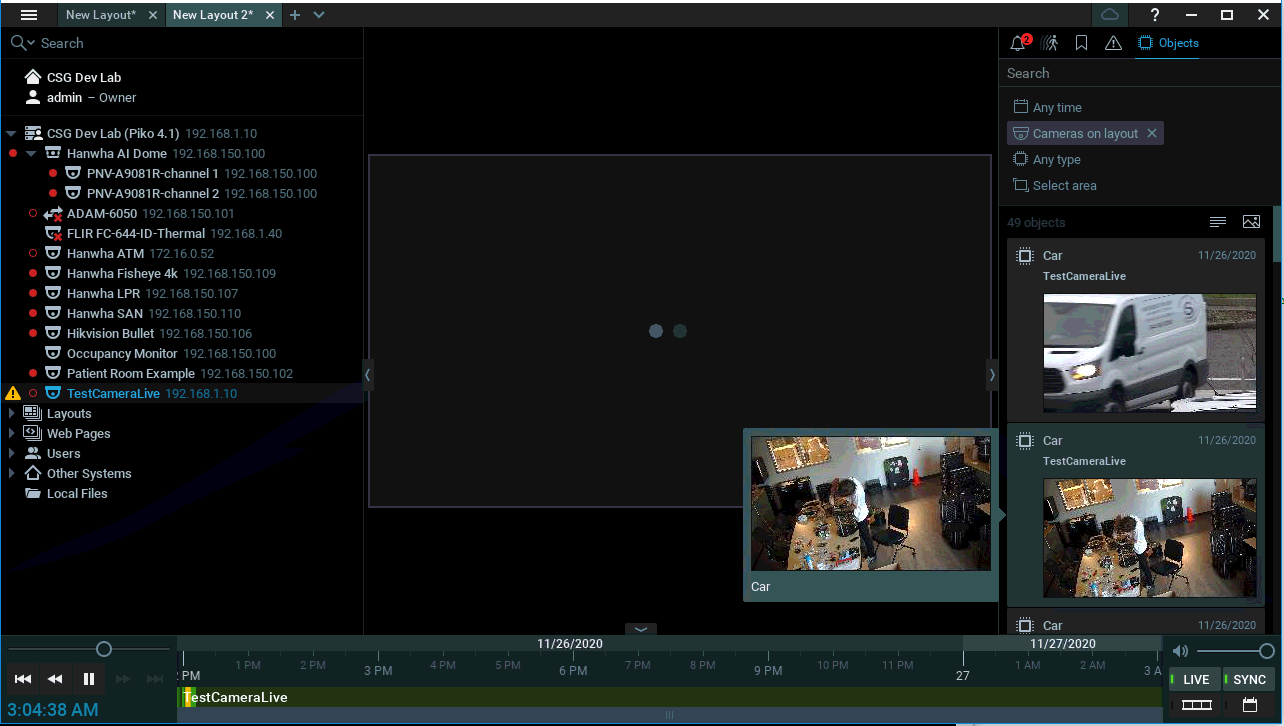Open the cloud connection status icon
This screenshot has width=1284, height=726.
click(x=1109, y=15)
